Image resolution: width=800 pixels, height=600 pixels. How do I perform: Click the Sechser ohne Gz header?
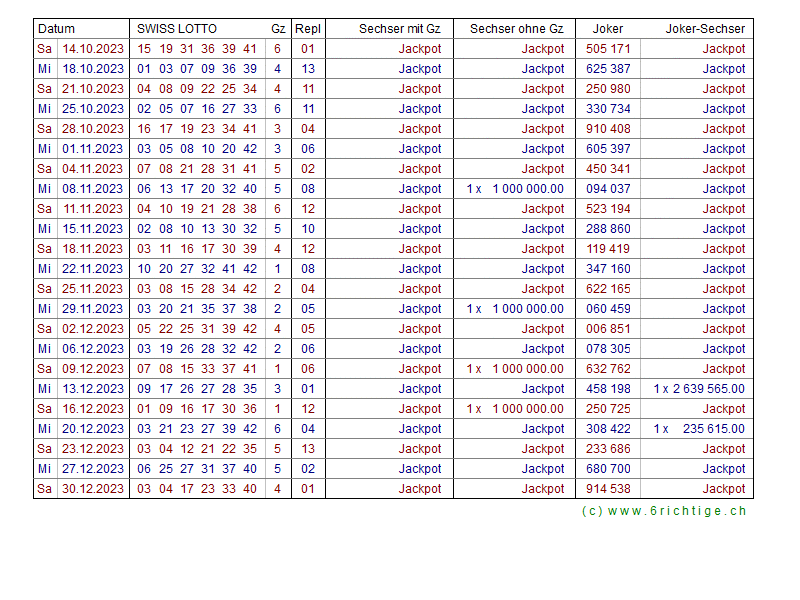516,29
